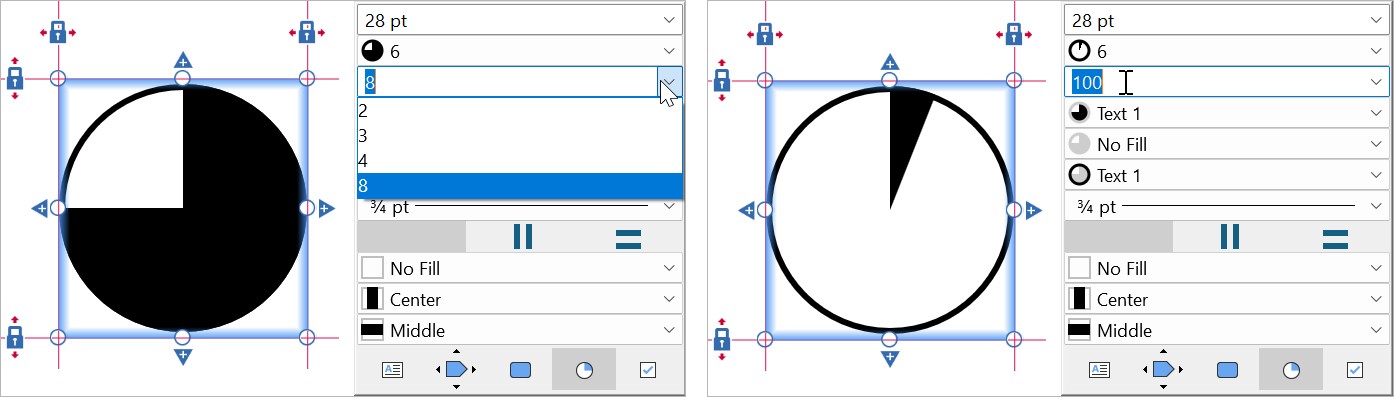This screenshot has height=397, width=1394.
Task: Open text tab in panel with open list
Action: tap(393, 369)
